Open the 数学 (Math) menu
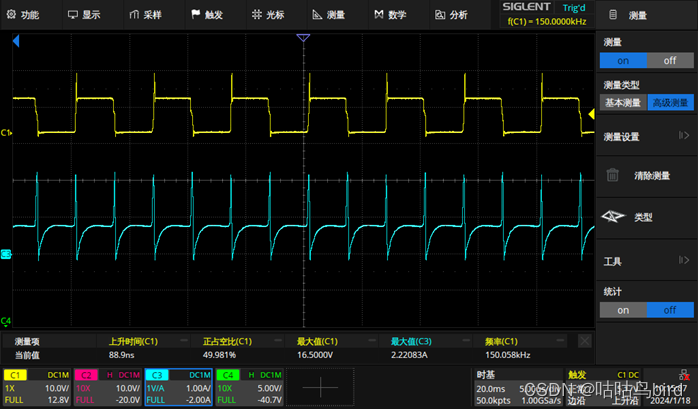Screen dimensions: 698x409 [390, 15]
